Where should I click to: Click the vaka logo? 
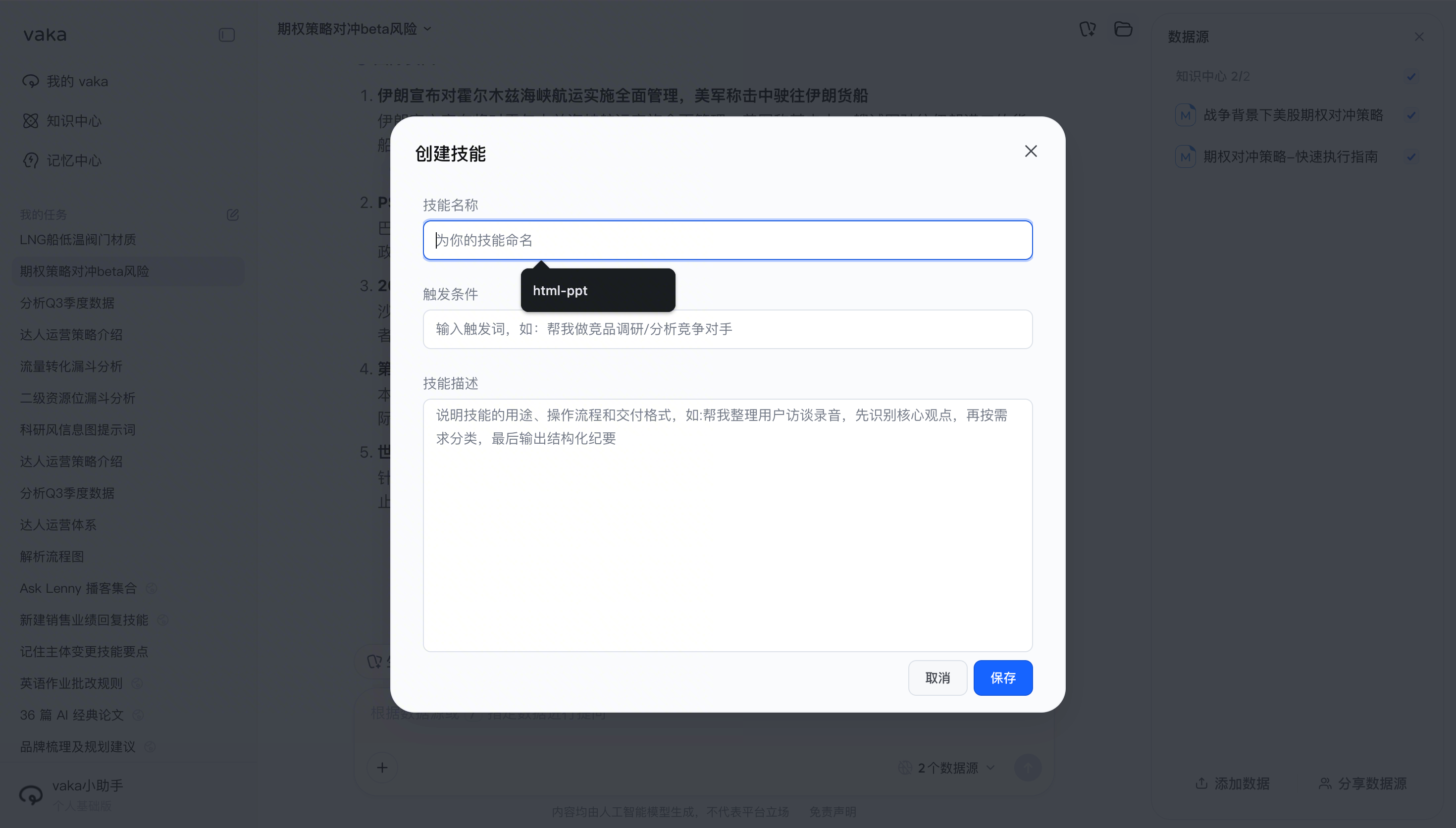pos(45,35)
